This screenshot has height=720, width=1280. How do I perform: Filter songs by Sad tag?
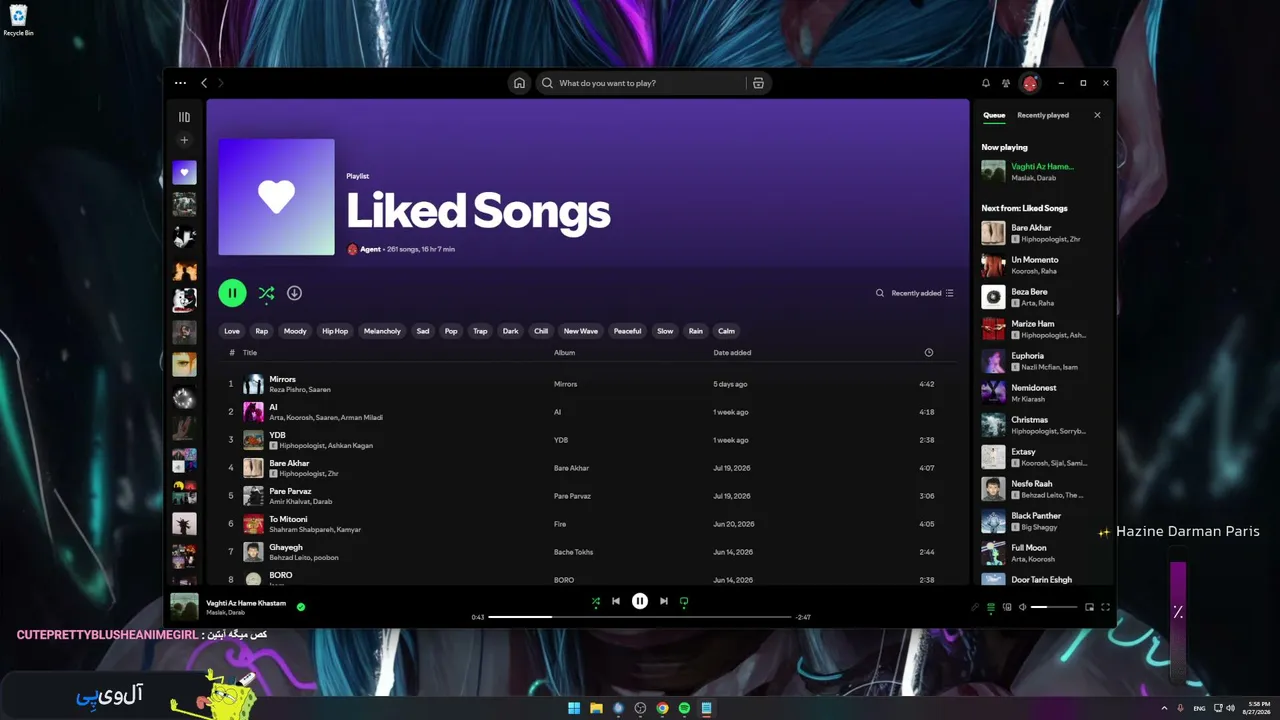click(x=423, y=331)
